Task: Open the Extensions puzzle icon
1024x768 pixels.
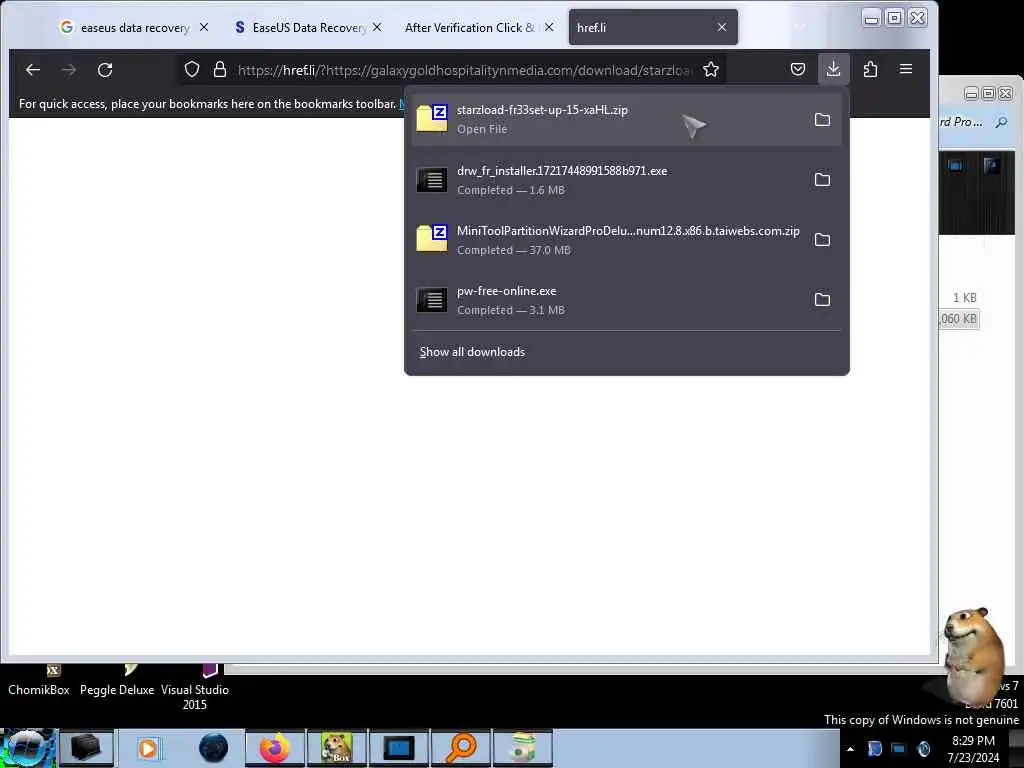Action: [x=870, y=69]
